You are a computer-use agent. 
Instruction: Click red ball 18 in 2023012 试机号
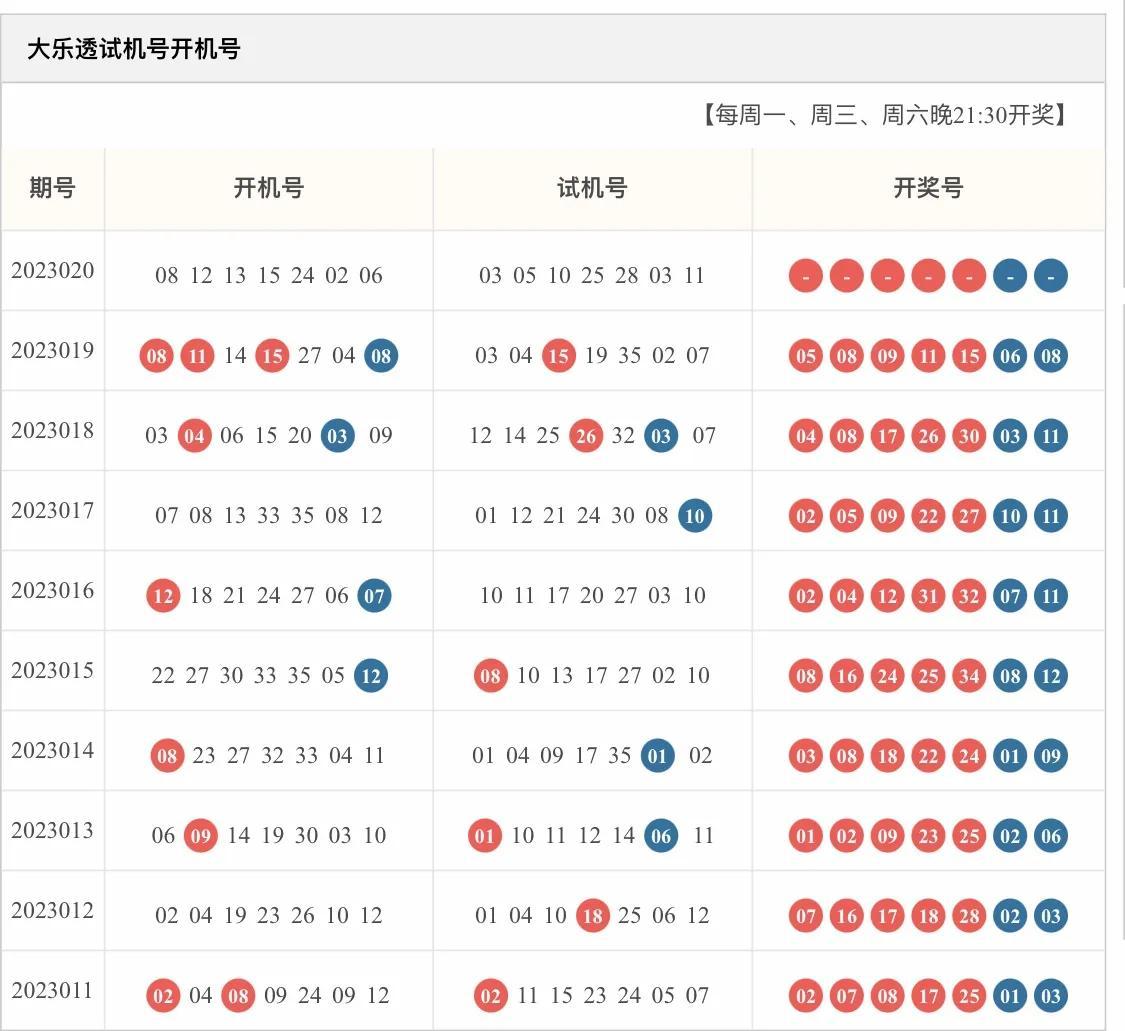tap(593, 915)
